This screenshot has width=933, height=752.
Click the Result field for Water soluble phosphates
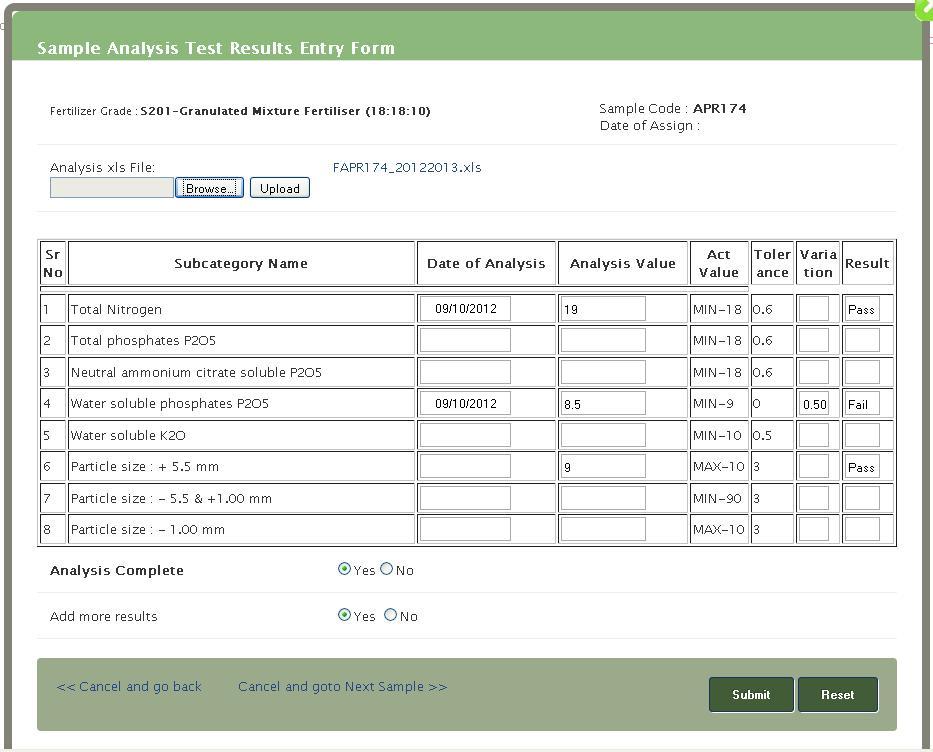[862, 404]
